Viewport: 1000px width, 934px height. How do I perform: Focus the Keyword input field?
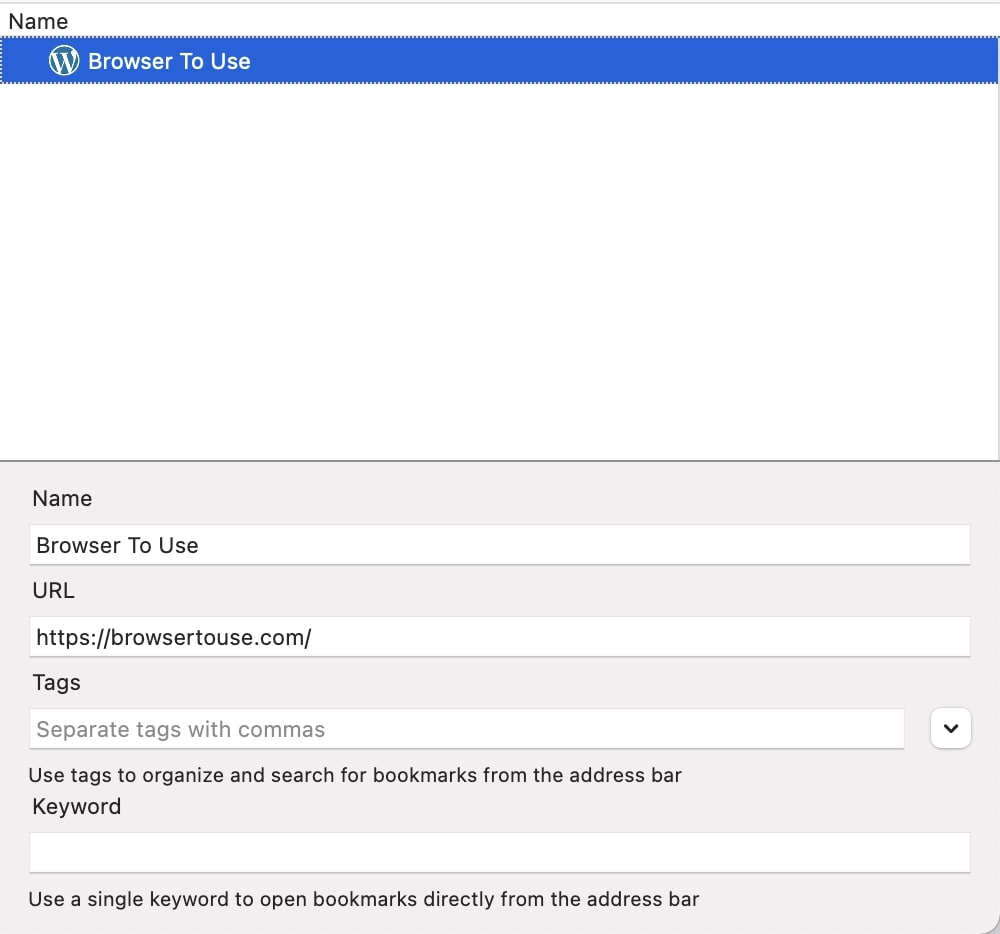coord(499,852)
